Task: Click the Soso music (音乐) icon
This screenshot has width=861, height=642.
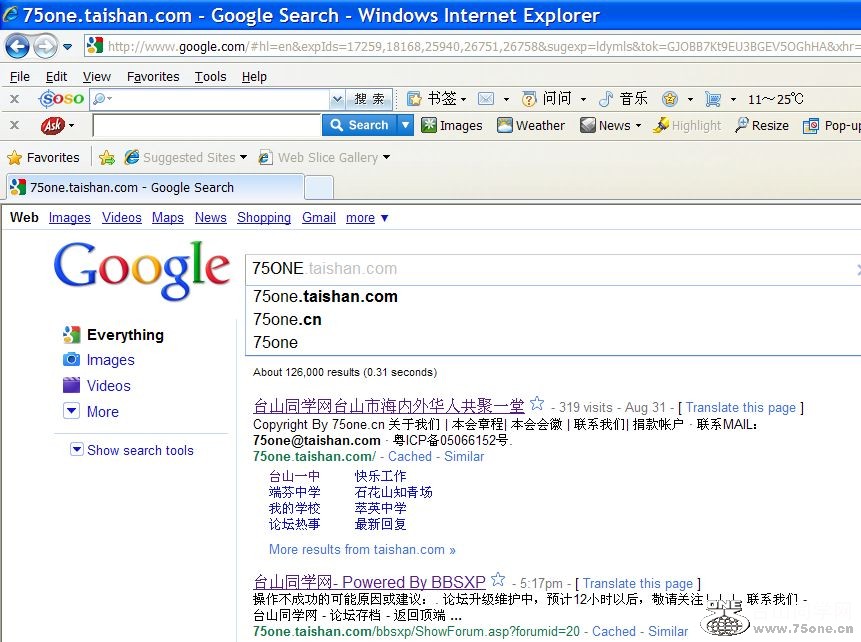Action: pos(606,99)
